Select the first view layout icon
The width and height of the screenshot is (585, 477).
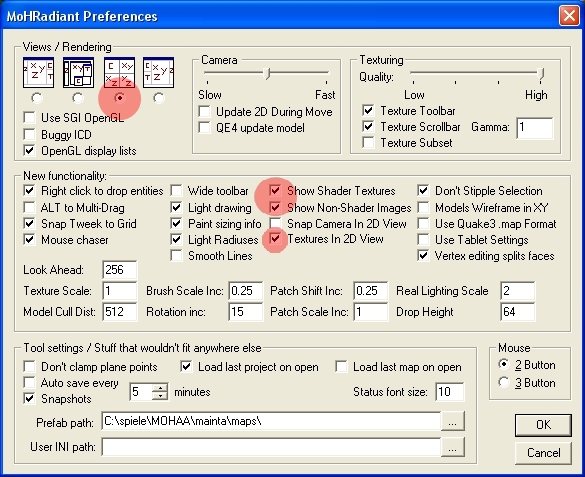click(x=38, y=72)
